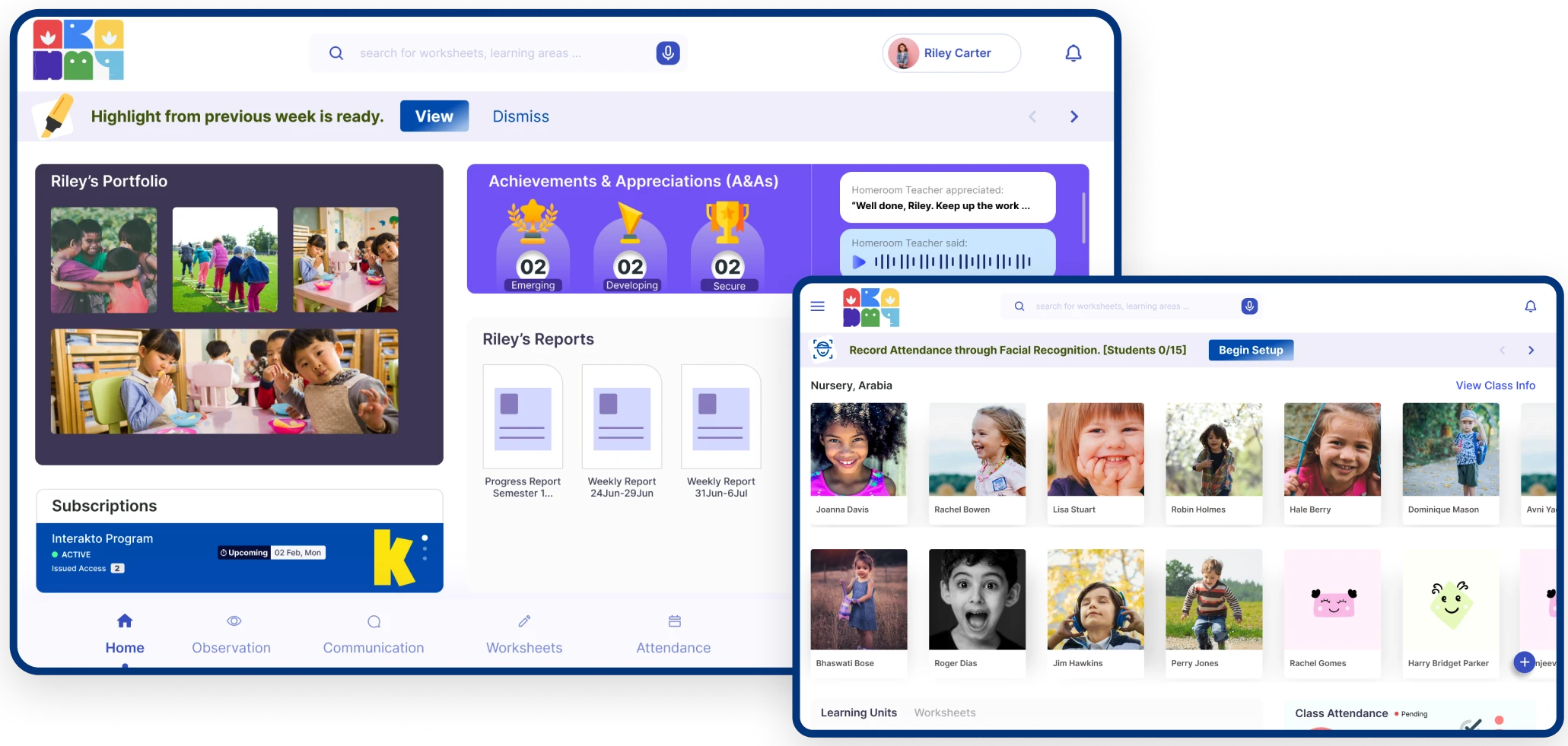
Task: Click the View Class Info link
Action: coord(1495,386)
